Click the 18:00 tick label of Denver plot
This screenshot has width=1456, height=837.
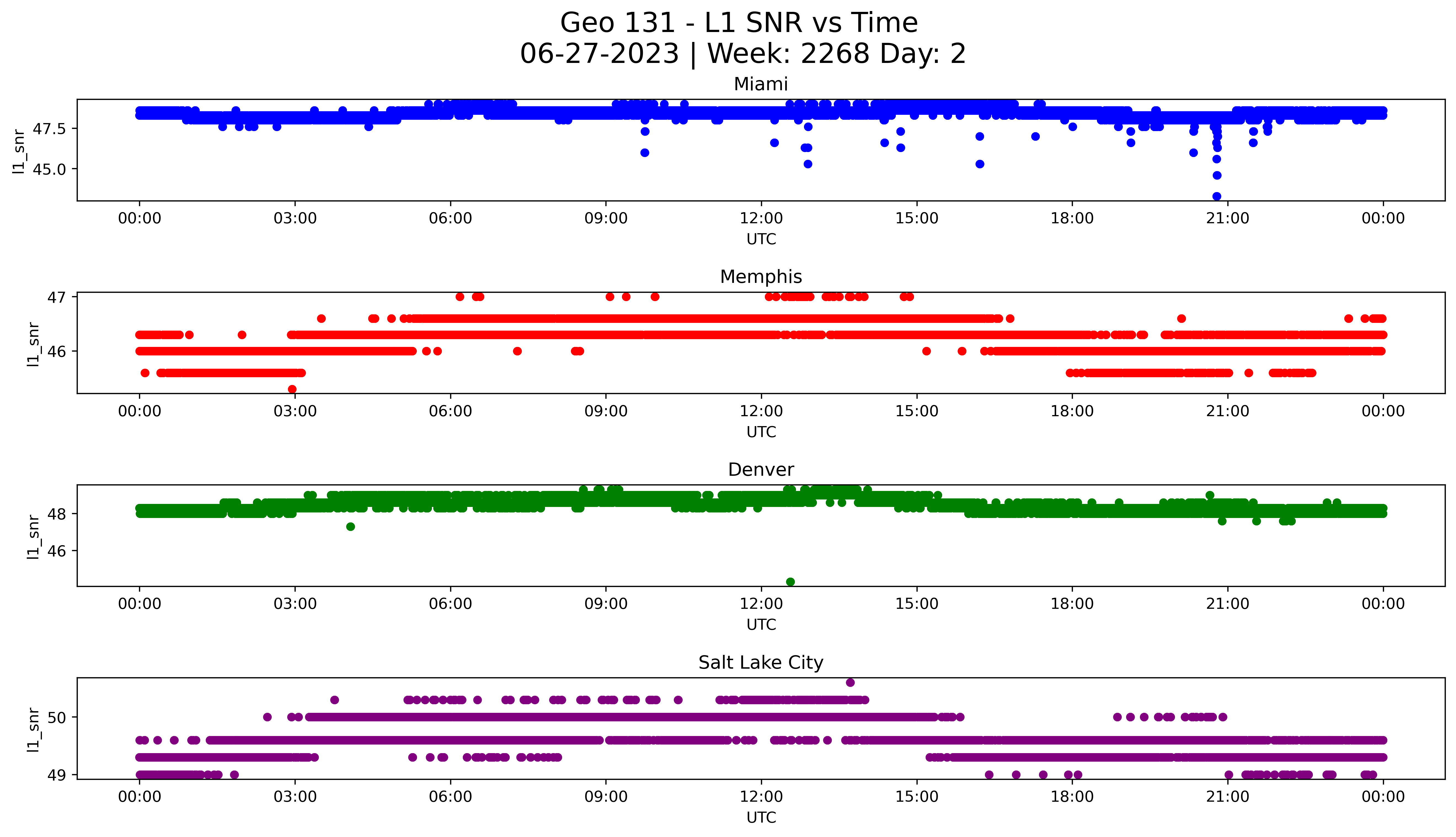1072,604
